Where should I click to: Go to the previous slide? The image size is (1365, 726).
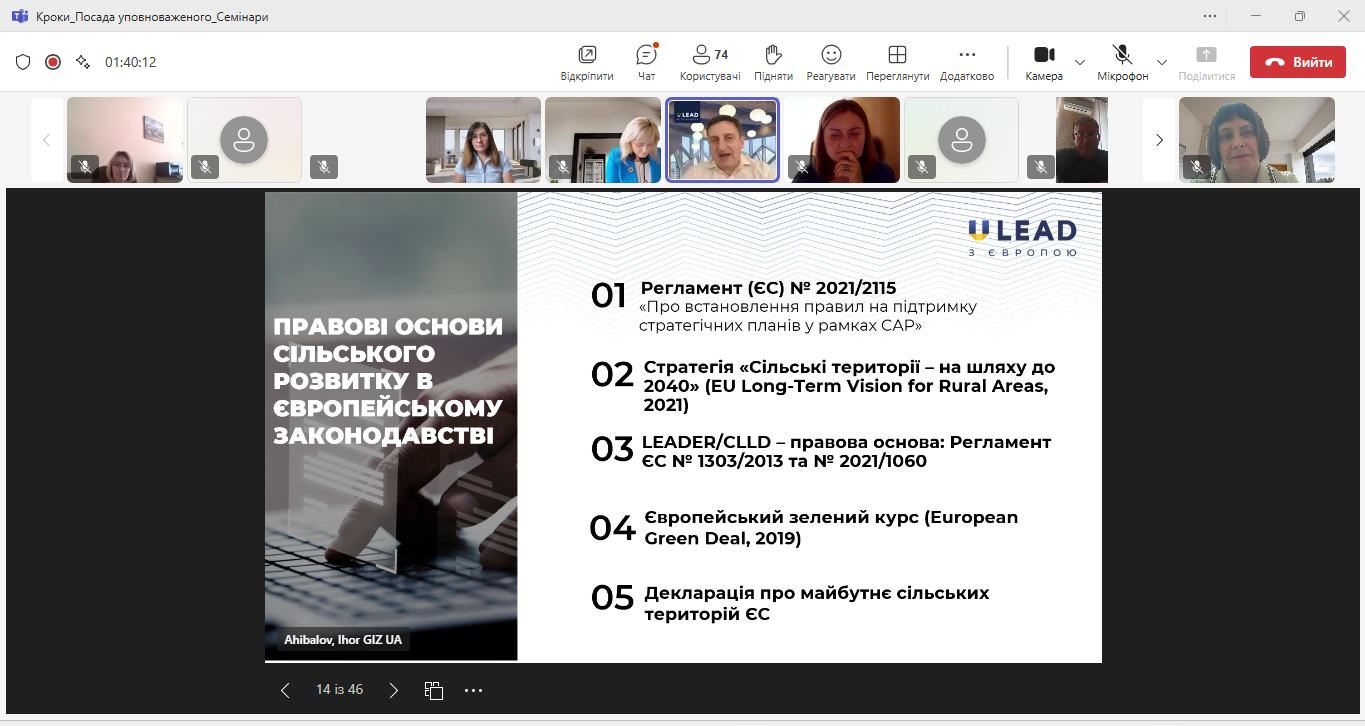point(285,690)
